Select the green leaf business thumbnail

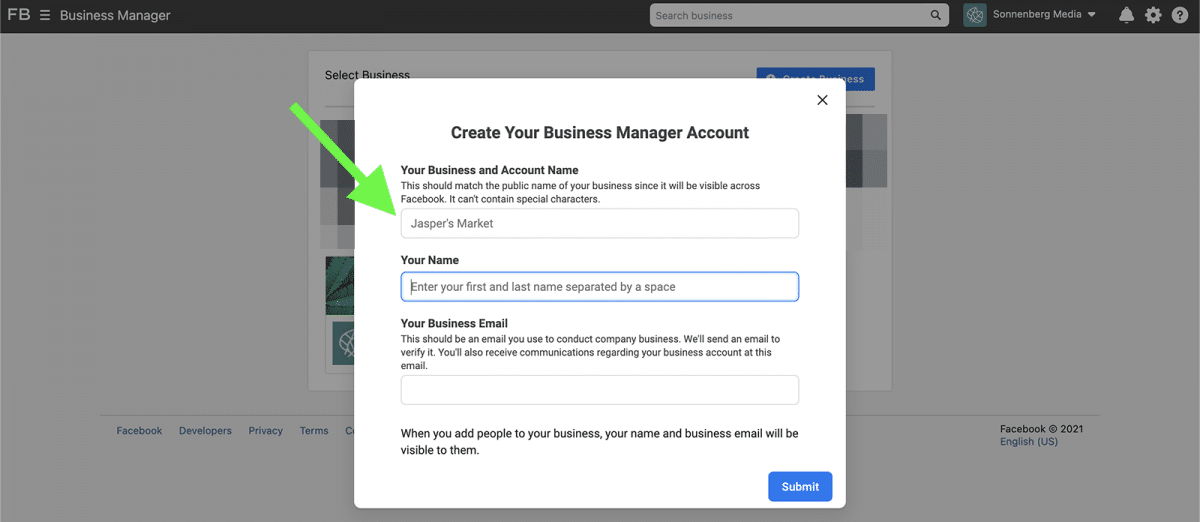pos(340,286)
